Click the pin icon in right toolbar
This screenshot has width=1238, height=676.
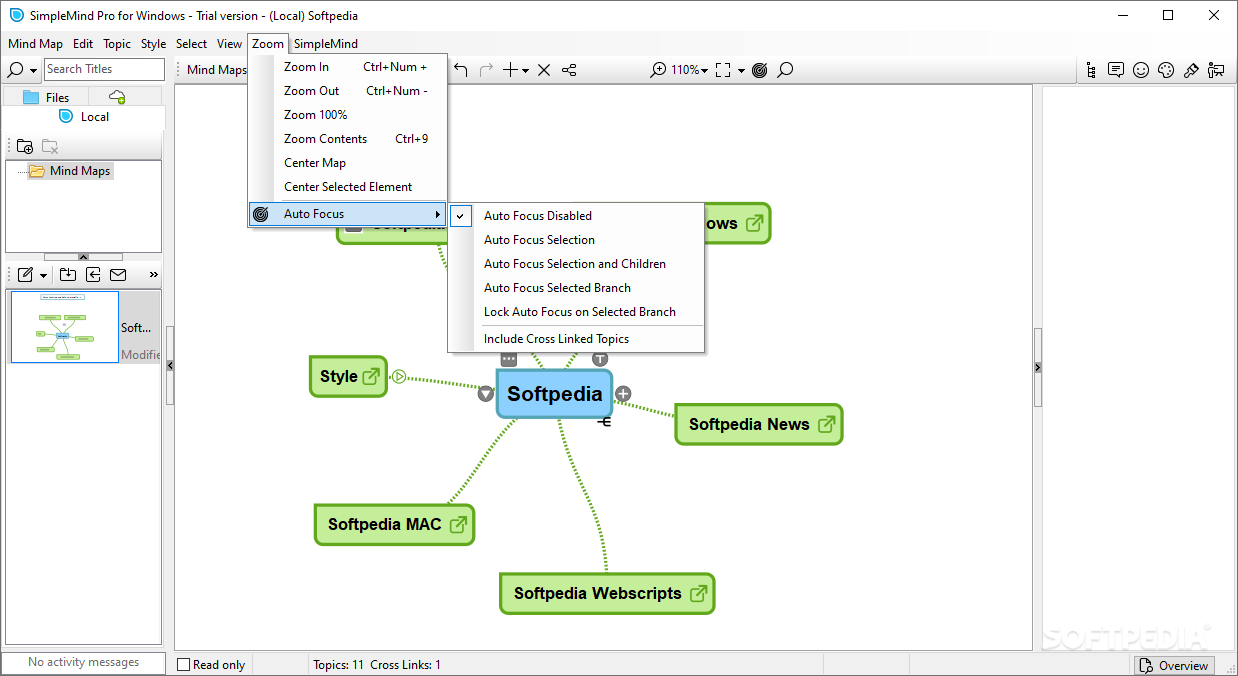[1191, 70]
